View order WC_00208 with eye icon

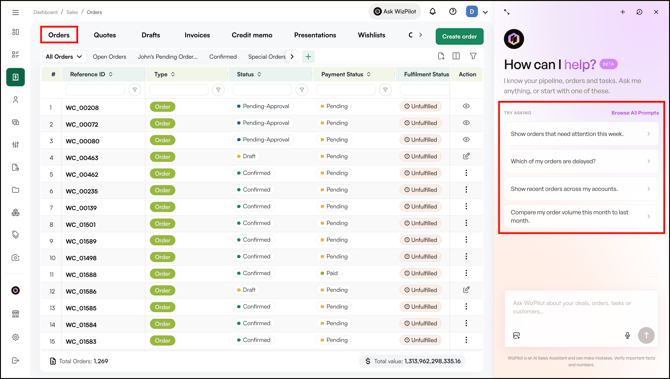coord(466,106)
